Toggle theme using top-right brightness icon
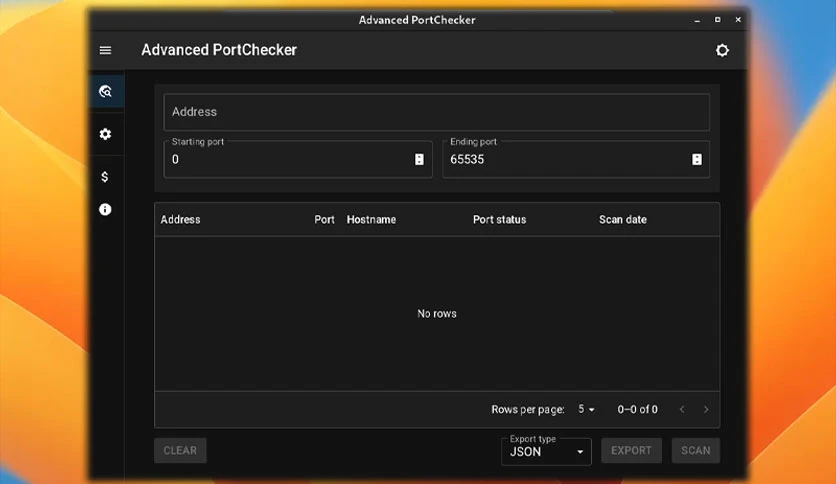This screenshot has width=836, height=484. pos(722,50)
